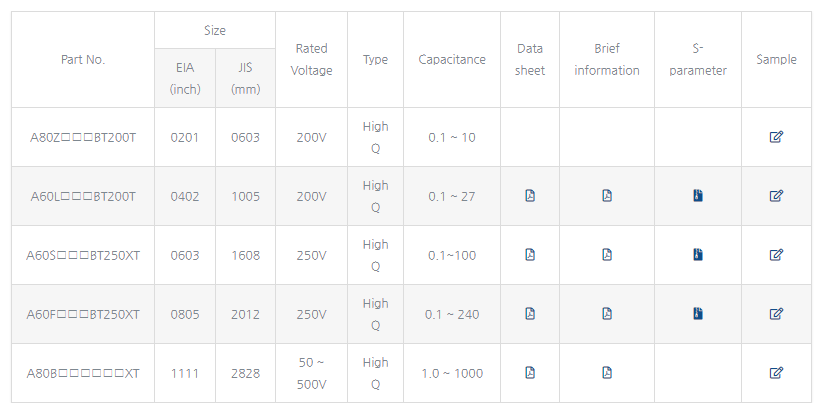This screenshot has height=414, width=818.
Task: Click the Part No. column header
Action: coord(83,59)
